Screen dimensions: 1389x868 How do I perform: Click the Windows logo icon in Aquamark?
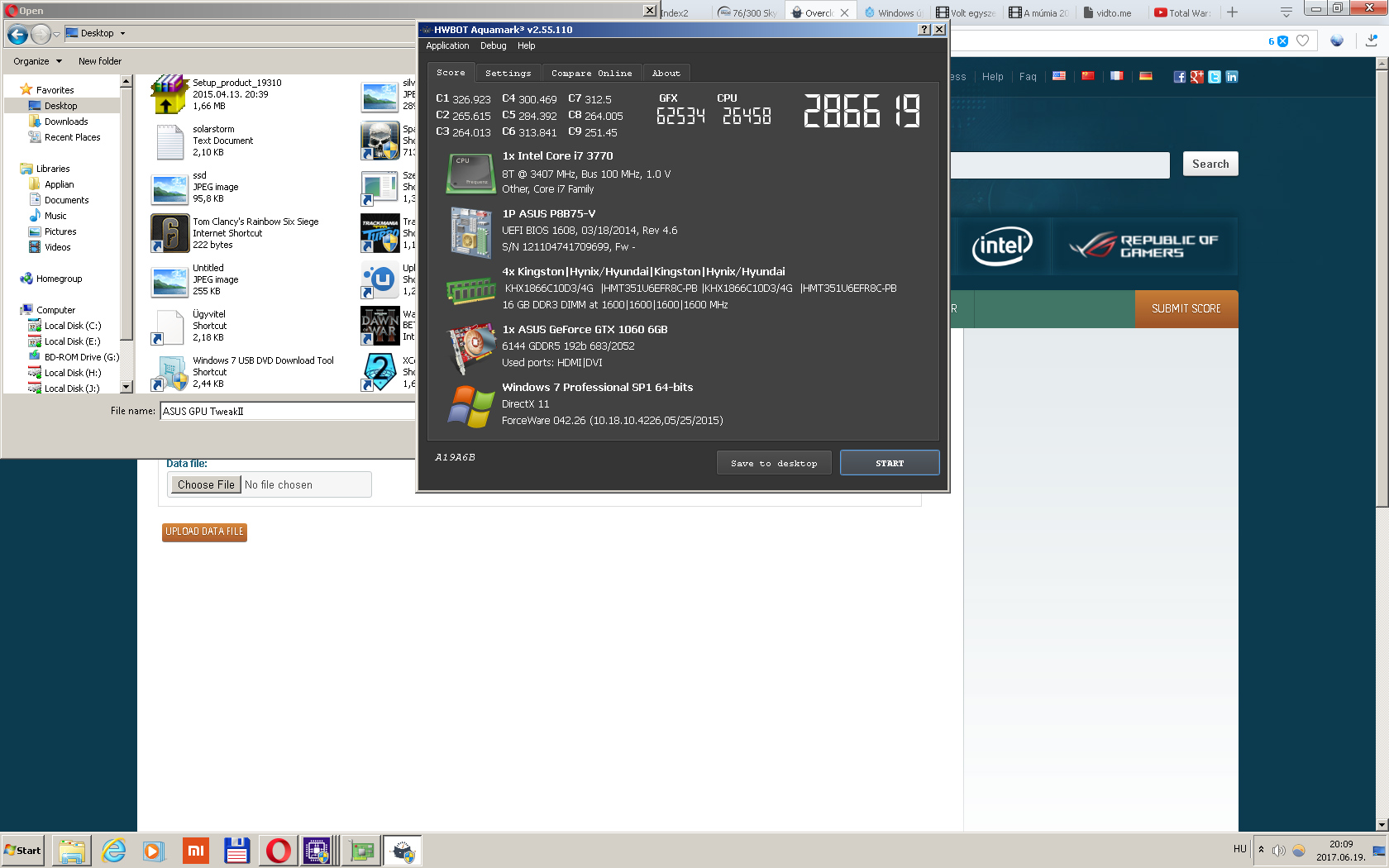pos(470,406)
